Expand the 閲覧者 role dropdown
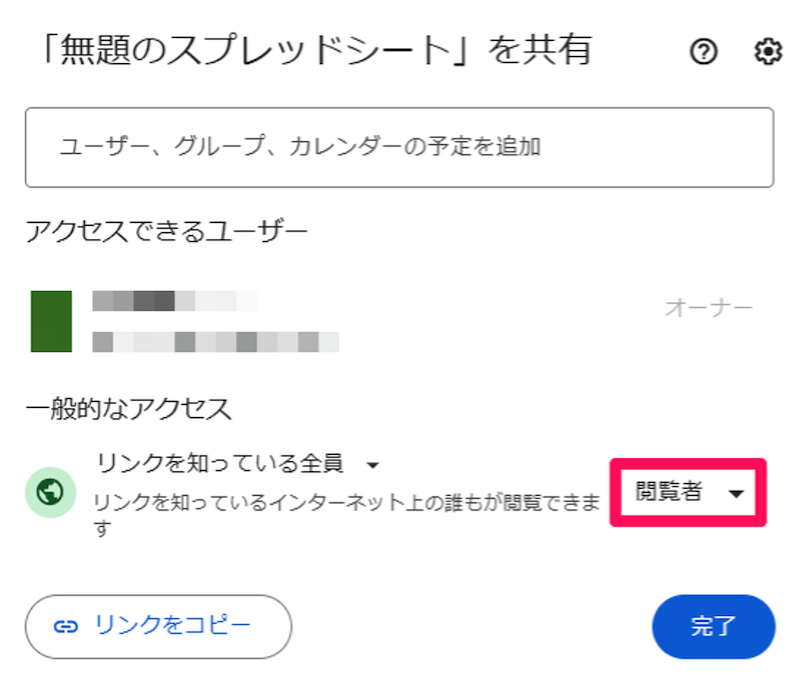Screen dimensions: 804x687 (x=688, y=492)
